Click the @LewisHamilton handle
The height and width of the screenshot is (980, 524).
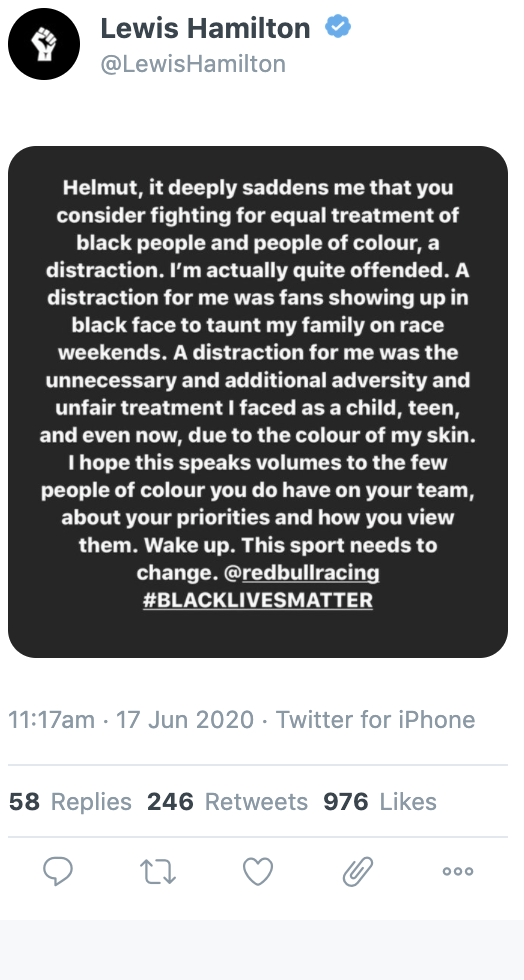pyautogui.click(x=193, y=64)
